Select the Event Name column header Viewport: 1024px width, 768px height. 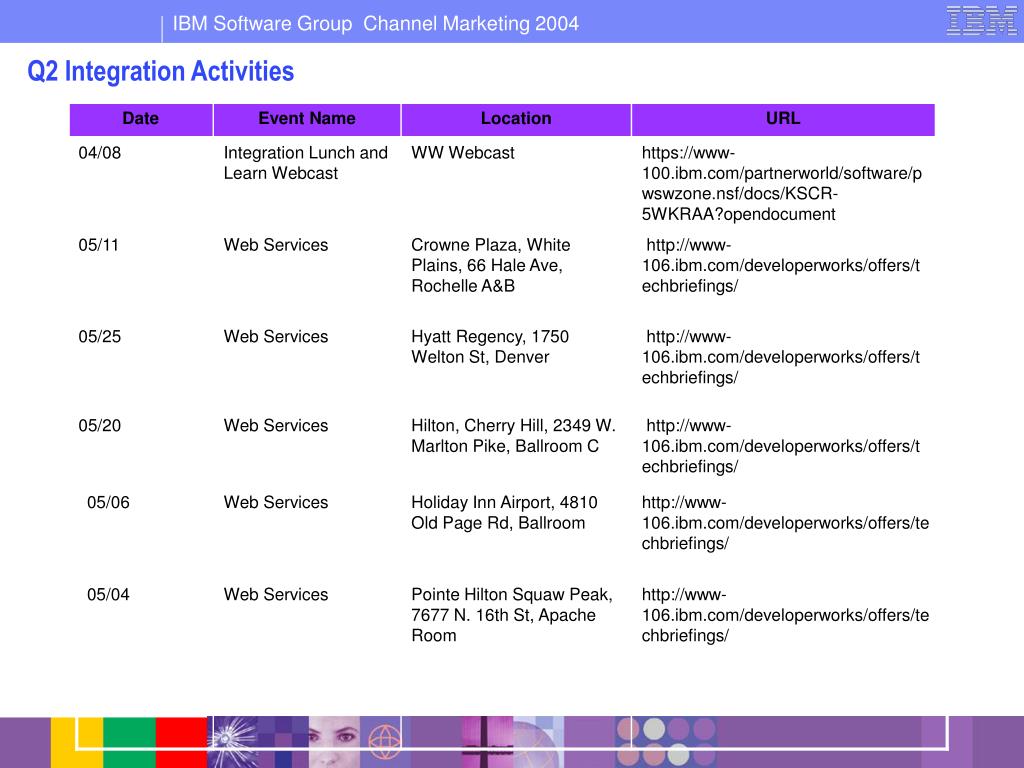click(307, 119)
